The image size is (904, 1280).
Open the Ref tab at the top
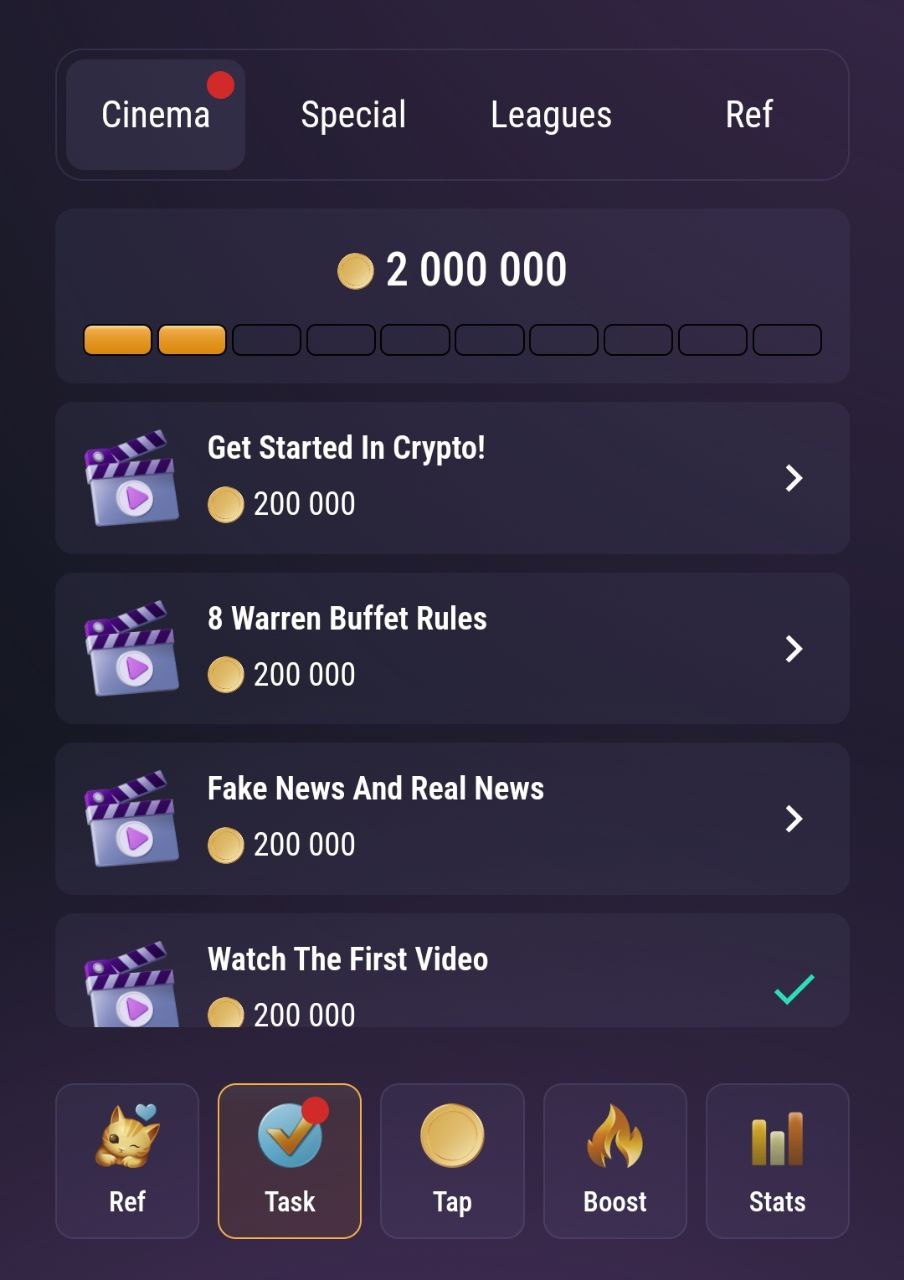click(x=749, y=115)
